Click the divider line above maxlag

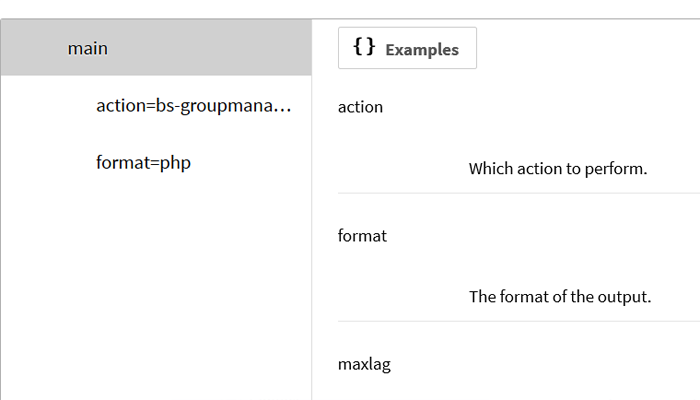[518, 321]
